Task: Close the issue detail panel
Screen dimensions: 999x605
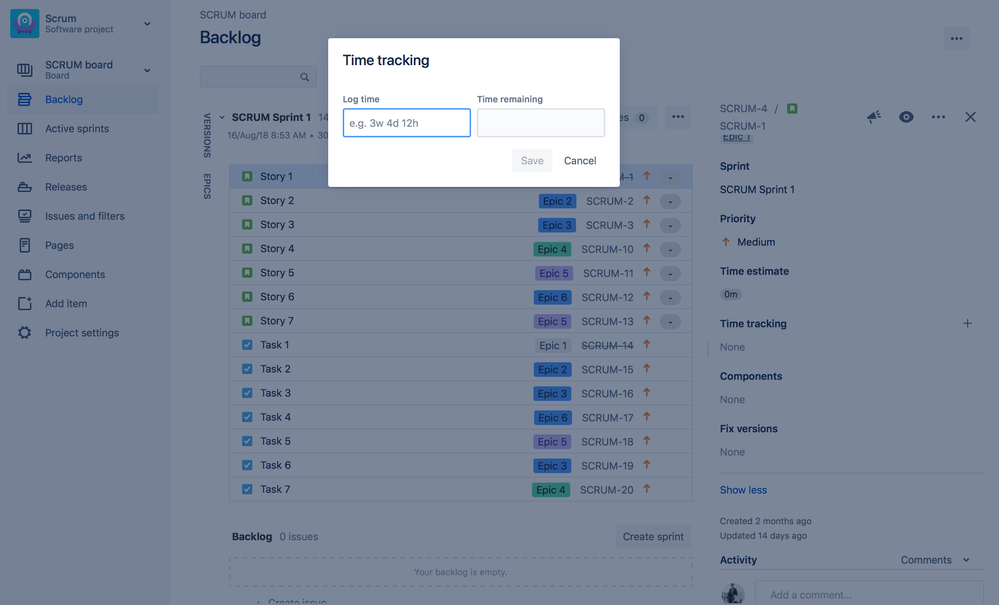Action: coord(970,117)
